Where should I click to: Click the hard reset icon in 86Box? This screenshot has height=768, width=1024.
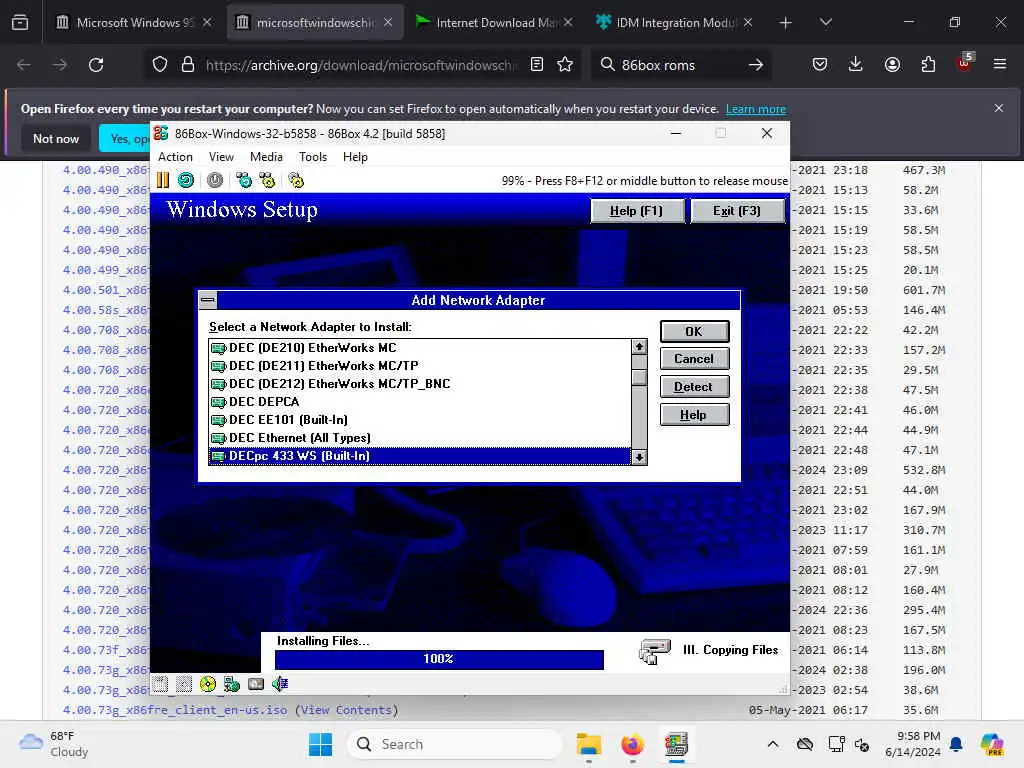click(186, 180)
